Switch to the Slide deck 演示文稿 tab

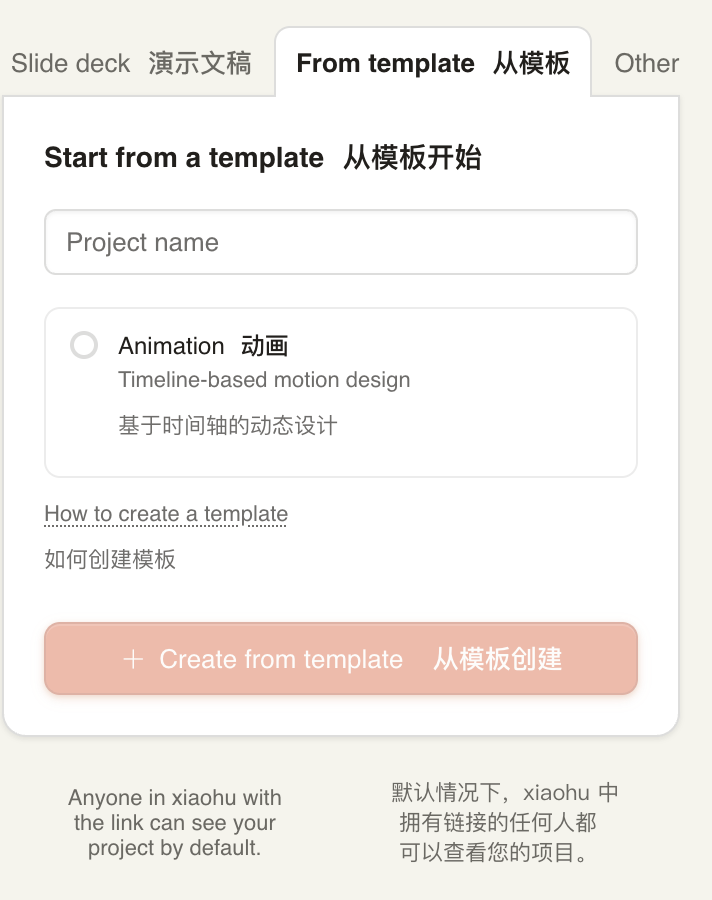[x=133, y=63]
